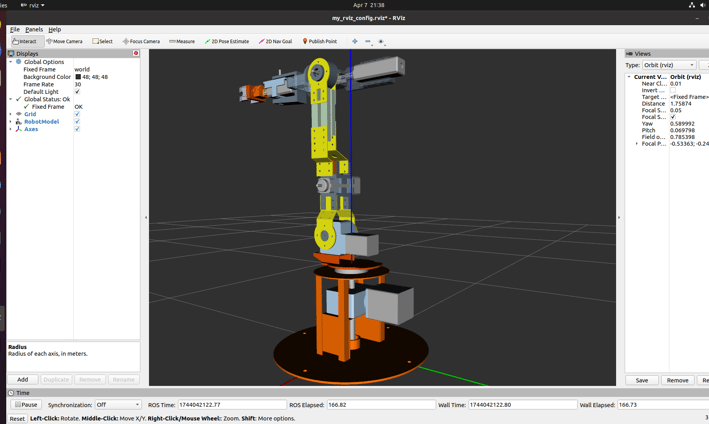Viewport: 709px width, 424px height.
Task: Disable the Default Light checkbox
Action: 77,92
